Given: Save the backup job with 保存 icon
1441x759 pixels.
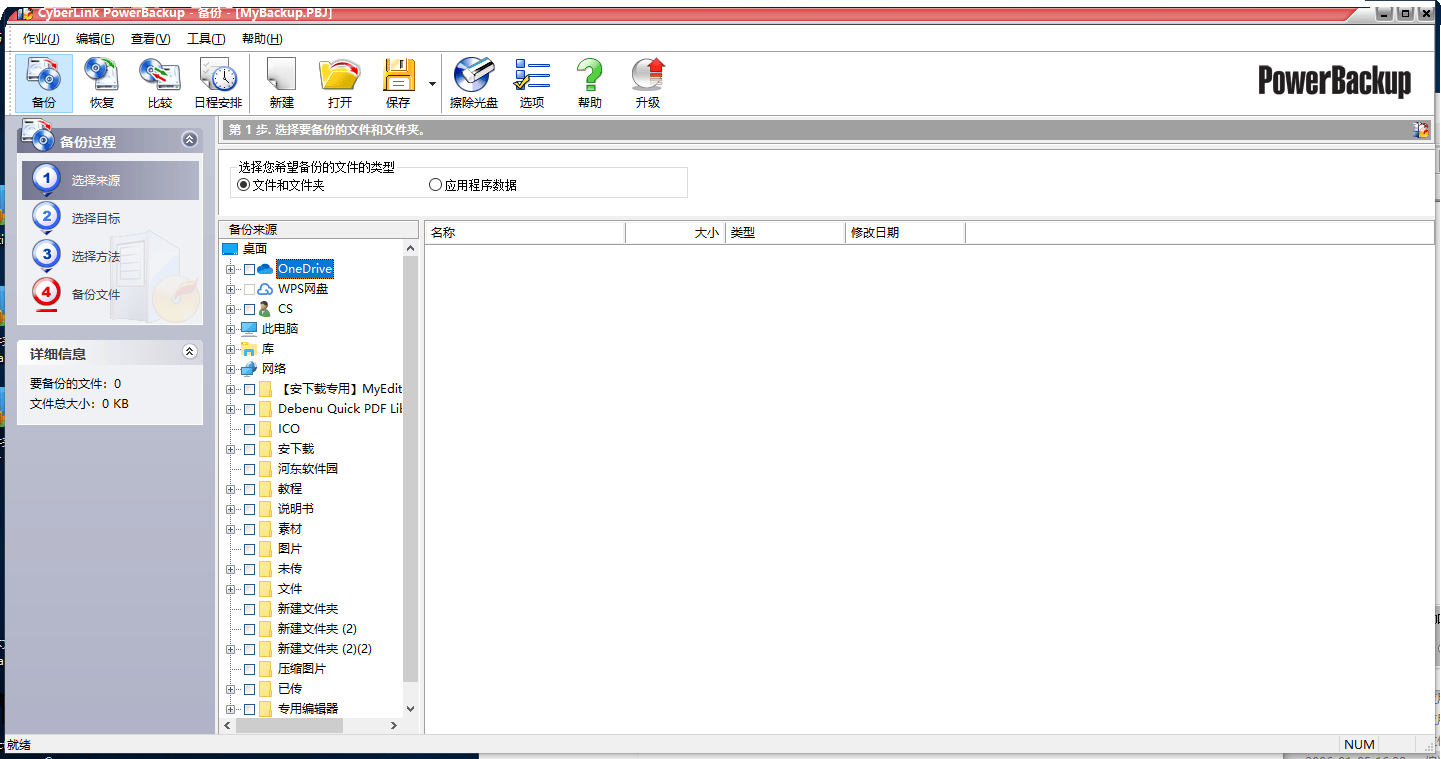Looking at the screenshot, I should [396, 80].
